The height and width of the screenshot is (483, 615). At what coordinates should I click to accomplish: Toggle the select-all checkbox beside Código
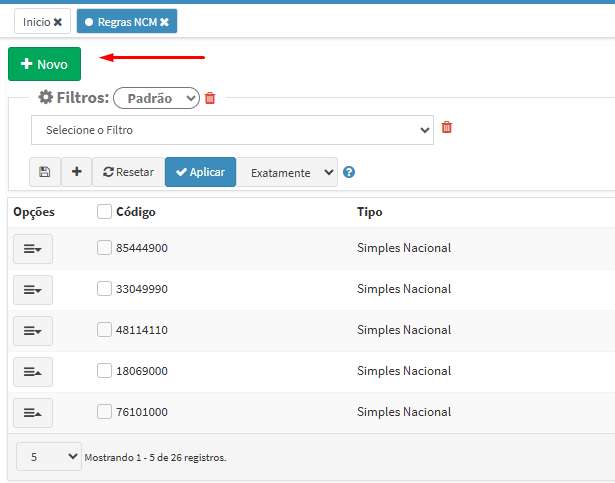click(104, 212)
